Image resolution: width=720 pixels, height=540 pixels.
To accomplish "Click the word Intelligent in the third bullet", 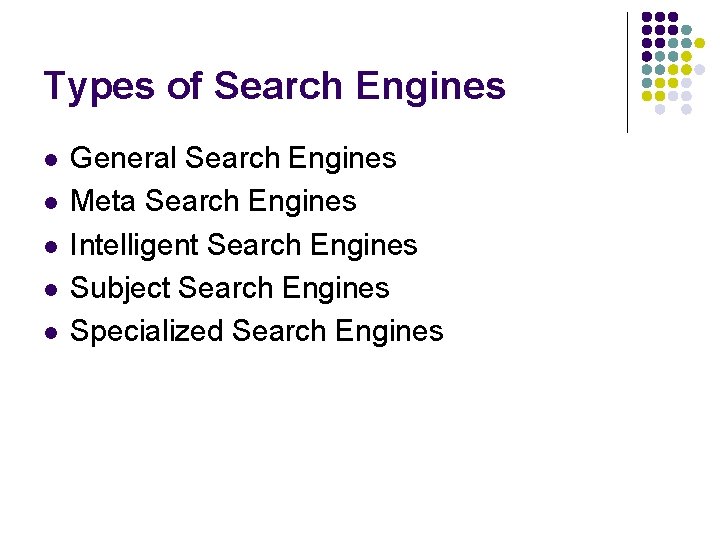I will pos(137,244).
